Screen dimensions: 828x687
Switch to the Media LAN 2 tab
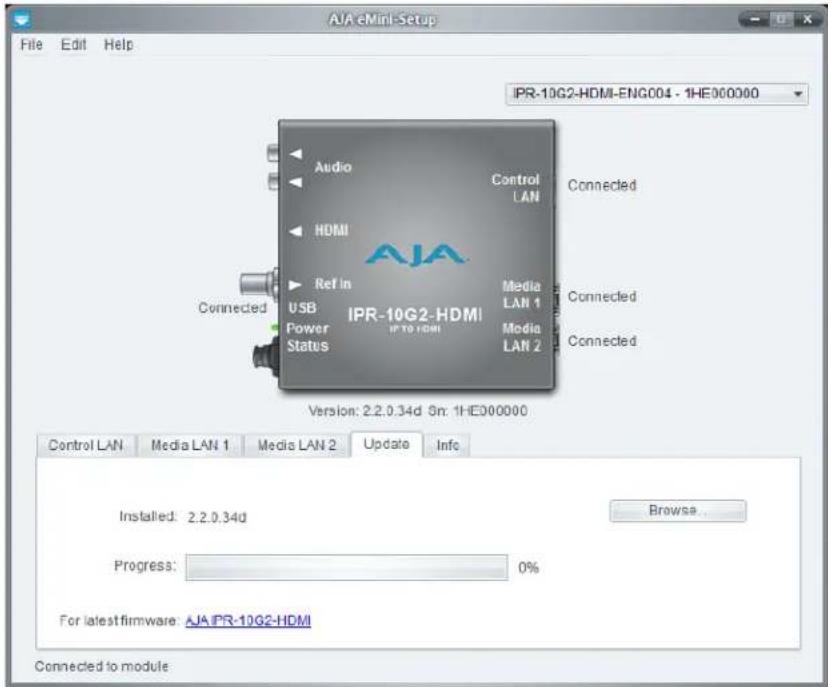[297, 445]
